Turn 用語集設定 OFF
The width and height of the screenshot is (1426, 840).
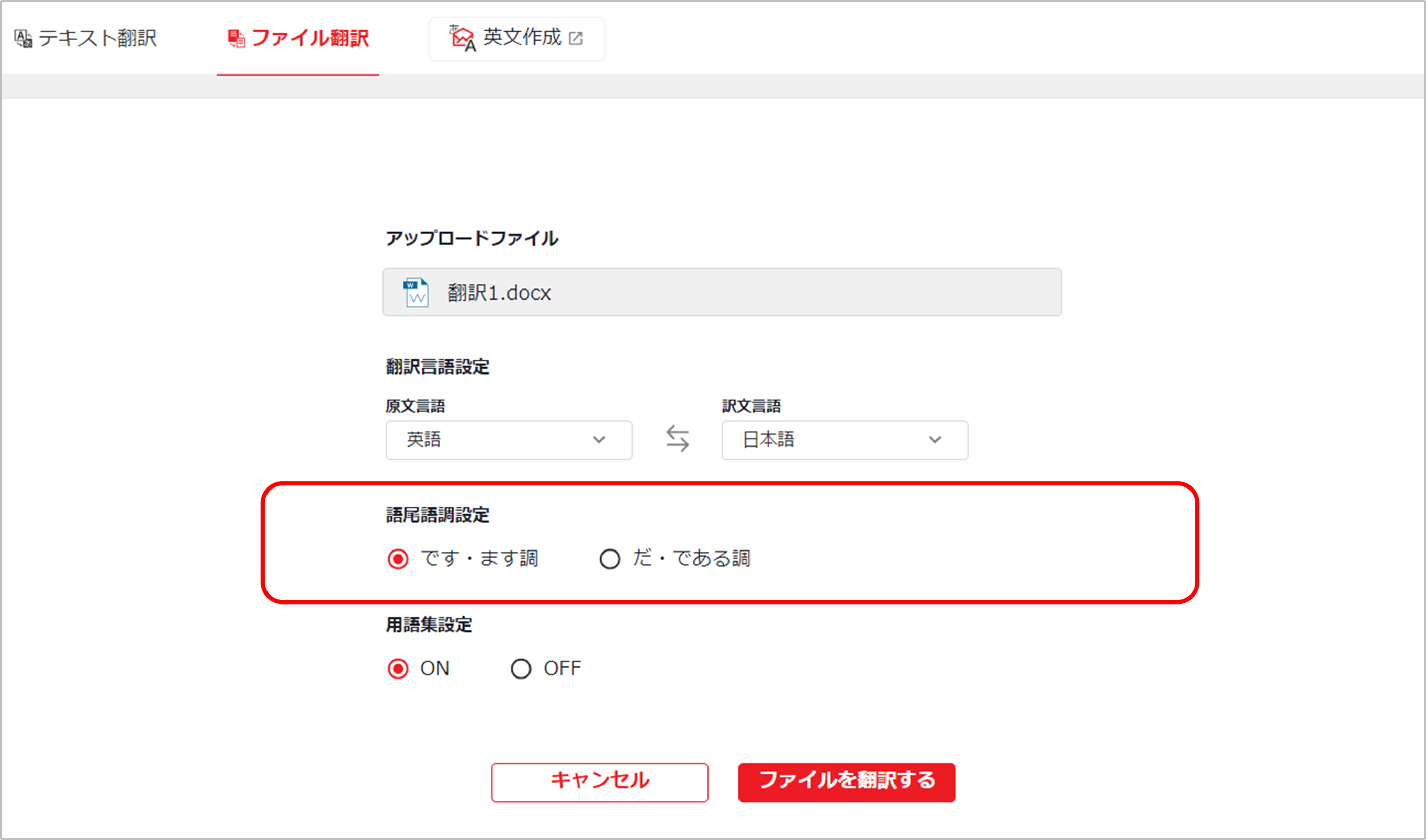(x=521, y=669)
